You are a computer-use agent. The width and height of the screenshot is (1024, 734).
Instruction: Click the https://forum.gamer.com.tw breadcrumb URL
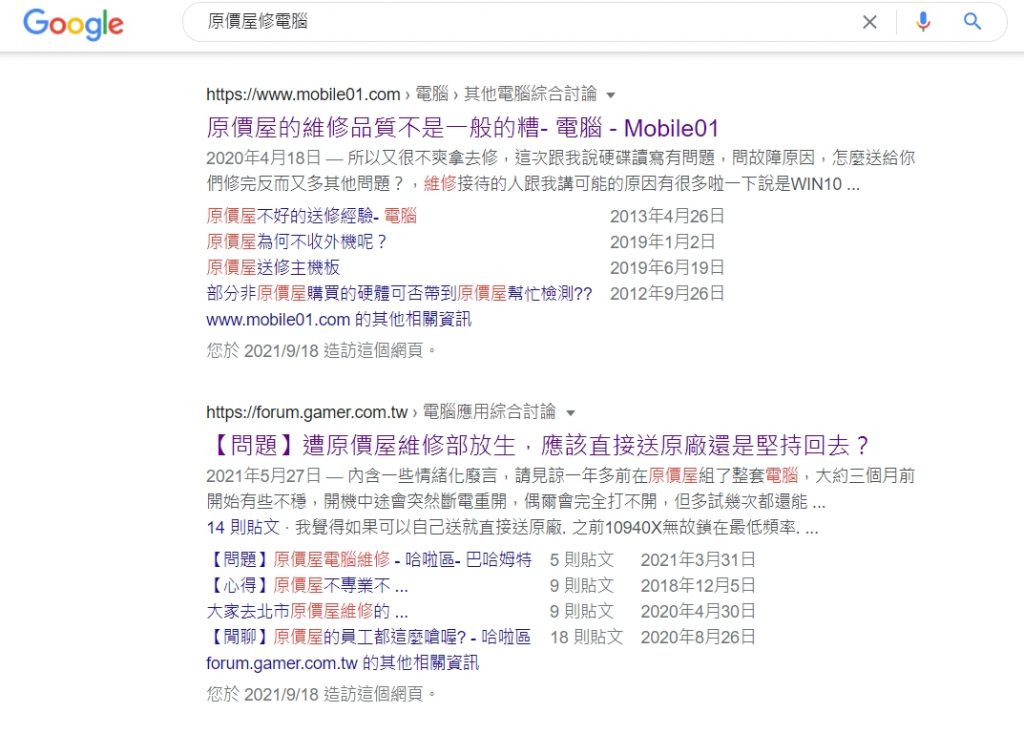pos(307,413)
